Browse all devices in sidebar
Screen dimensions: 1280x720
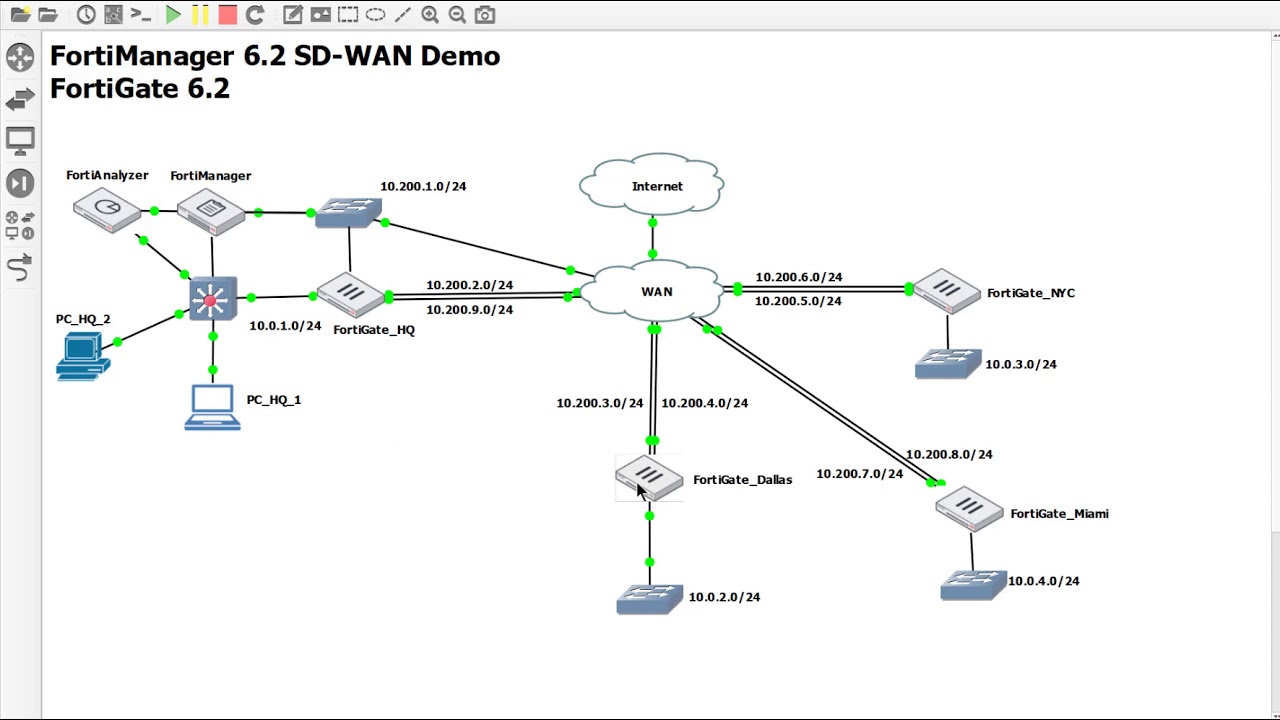tap(20, 225)
